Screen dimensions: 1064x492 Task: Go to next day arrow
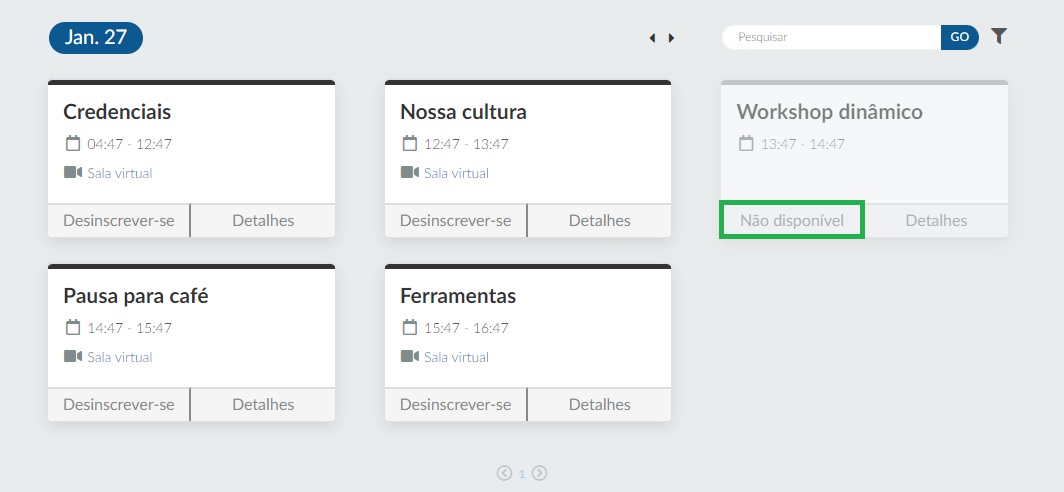671,38
